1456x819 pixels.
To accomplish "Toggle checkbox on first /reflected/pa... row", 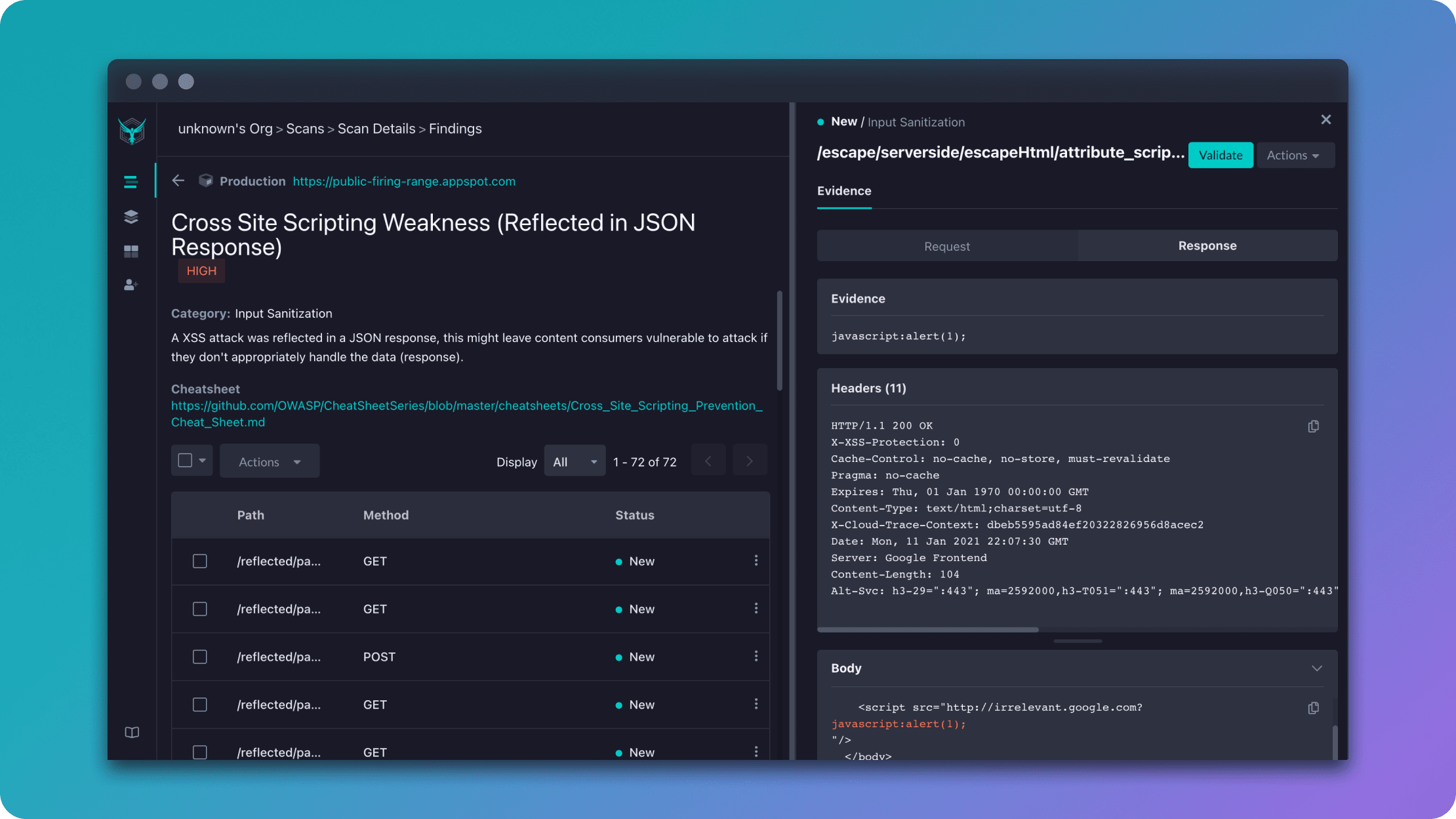I will pyautogui.click(x=199, y=561).
